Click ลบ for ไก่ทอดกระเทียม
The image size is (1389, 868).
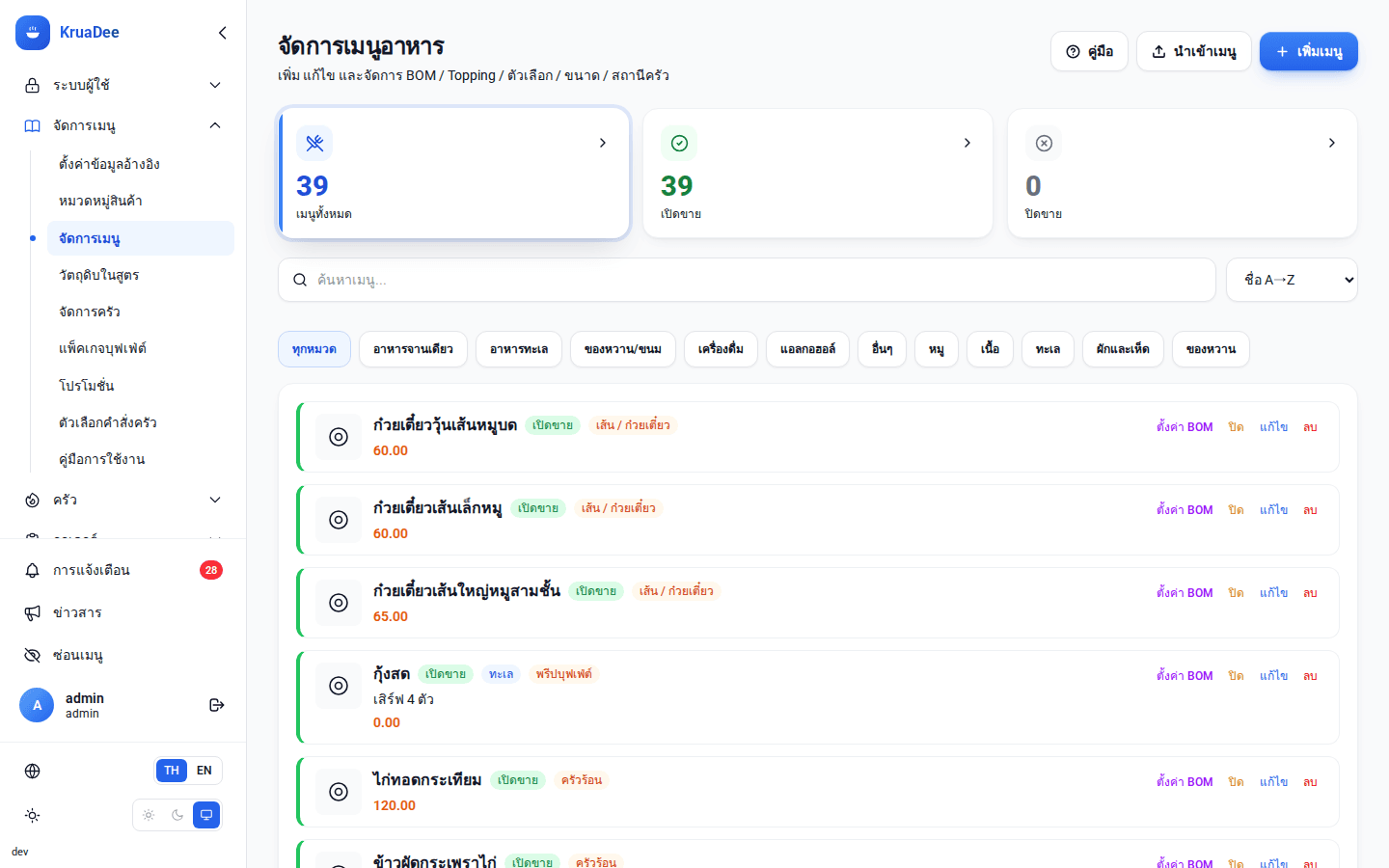[1310, 782]
